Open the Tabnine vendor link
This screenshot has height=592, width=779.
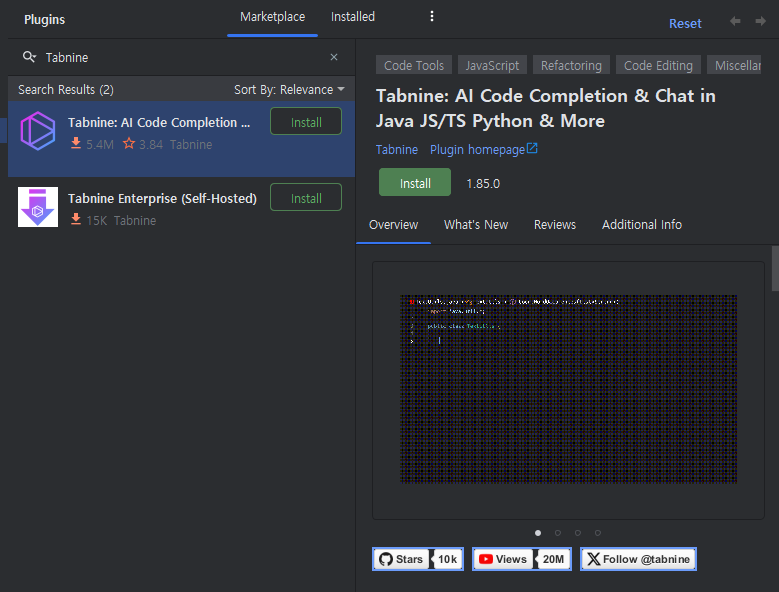tap(396, 149)
